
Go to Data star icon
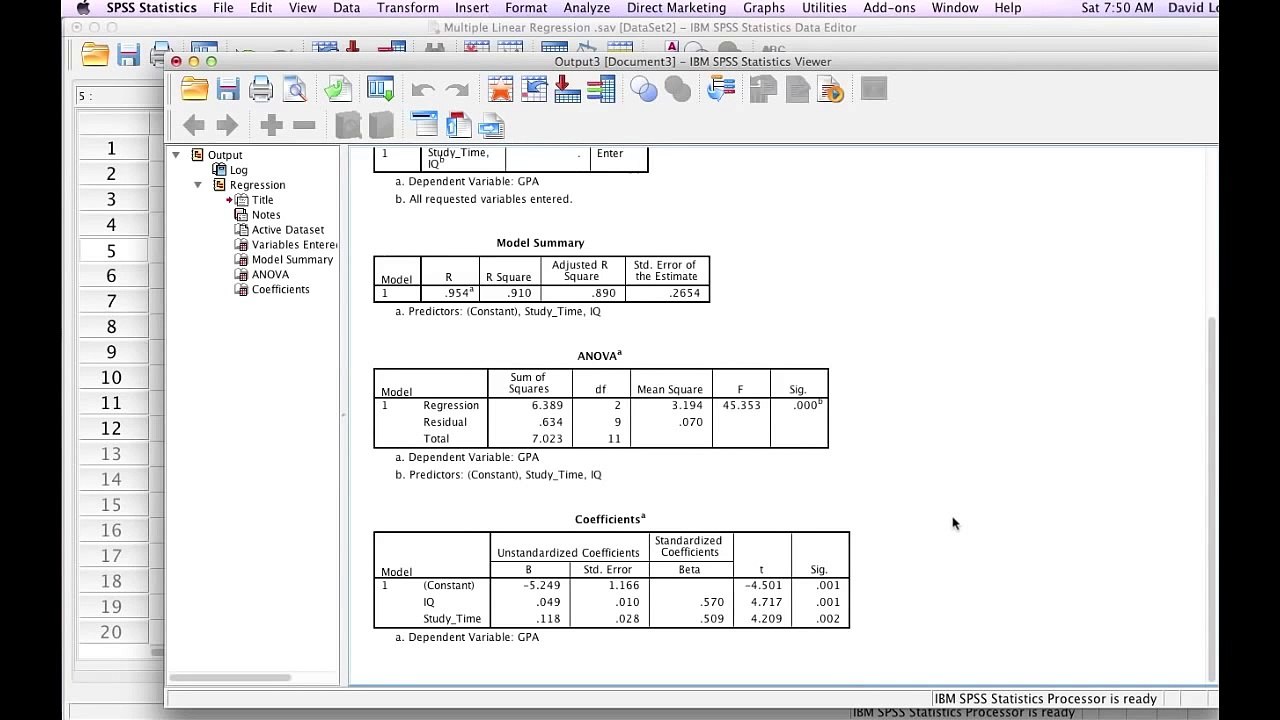[x=500, y=90]
